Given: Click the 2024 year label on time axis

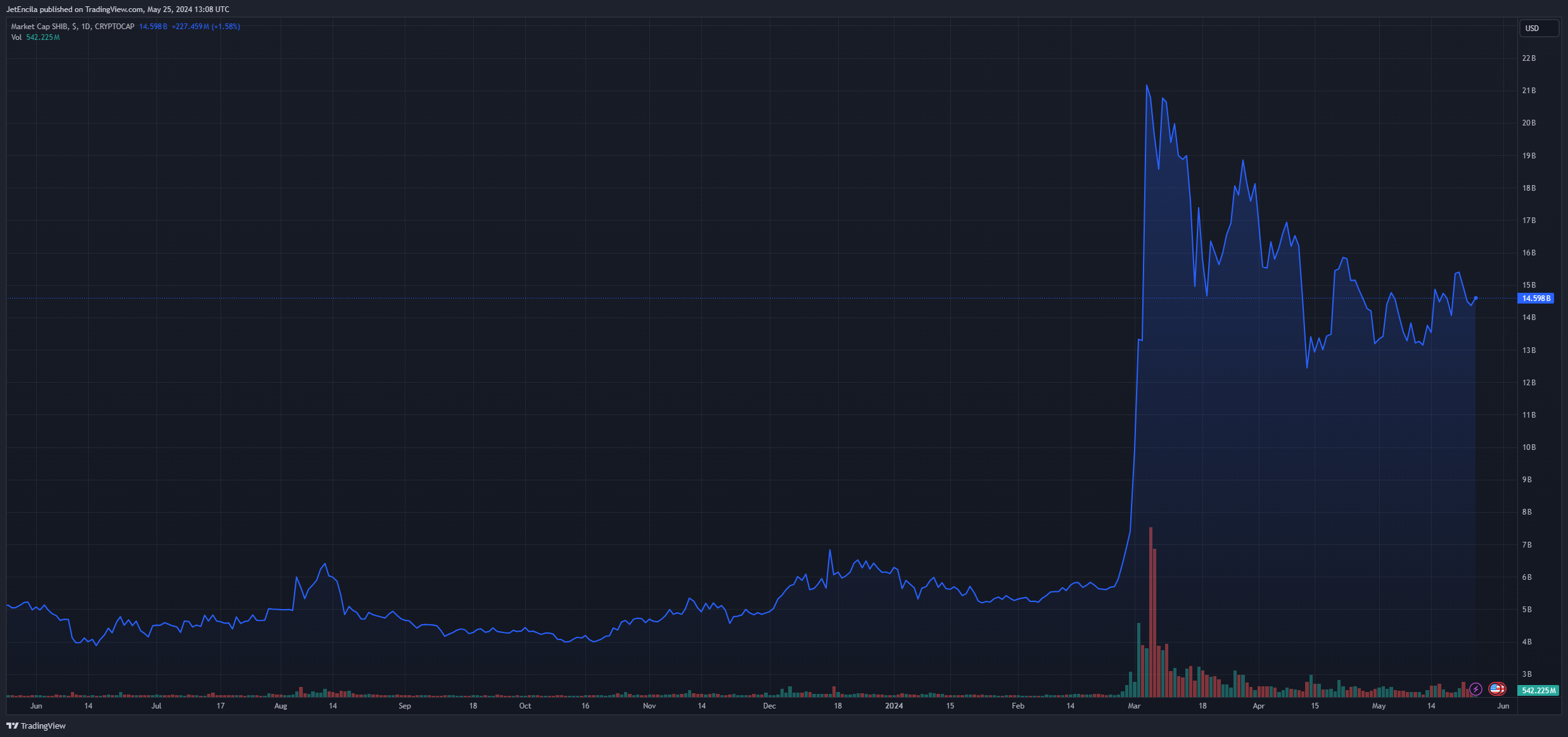Looking at the screenshot, I should pos(894,706).
